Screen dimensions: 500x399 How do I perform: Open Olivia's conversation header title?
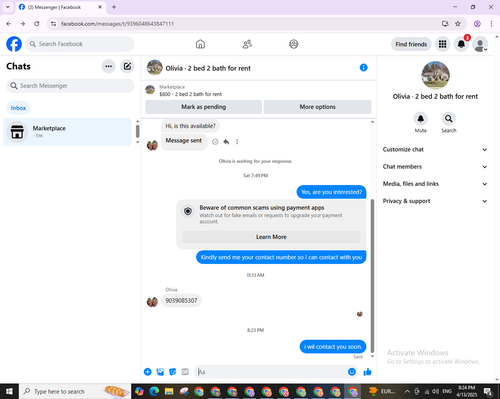208,68
